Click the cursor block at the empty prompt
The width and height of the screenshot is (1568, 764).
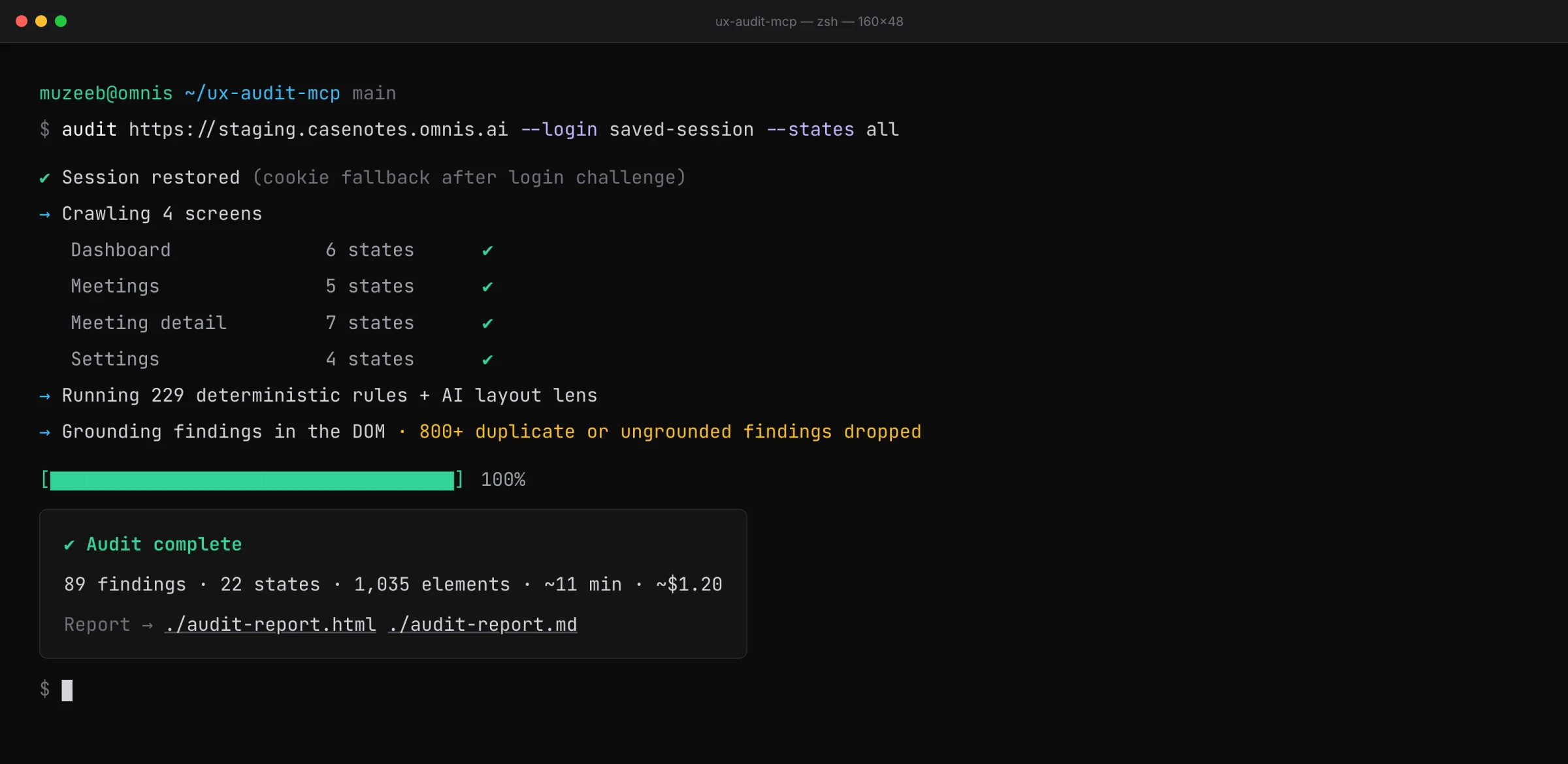[67, 690]
